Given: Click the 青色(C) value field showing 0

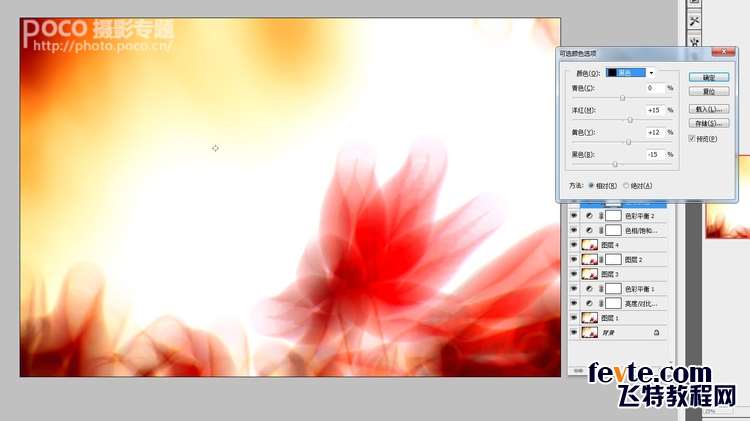Looking at the screenshot, I should [x=655, y=88].
